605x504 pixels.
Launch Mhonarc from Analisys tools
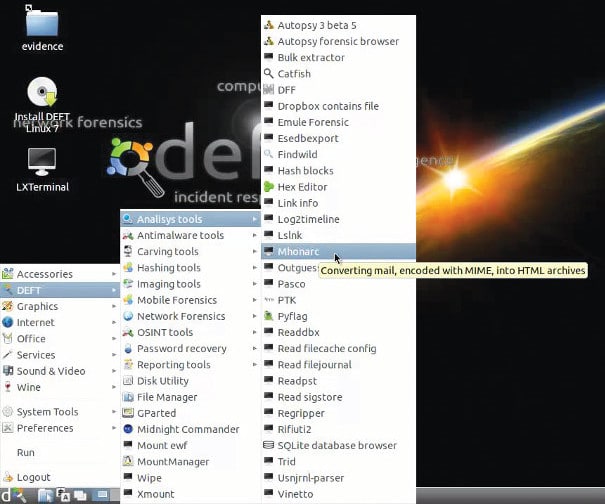tap(339, 252)
